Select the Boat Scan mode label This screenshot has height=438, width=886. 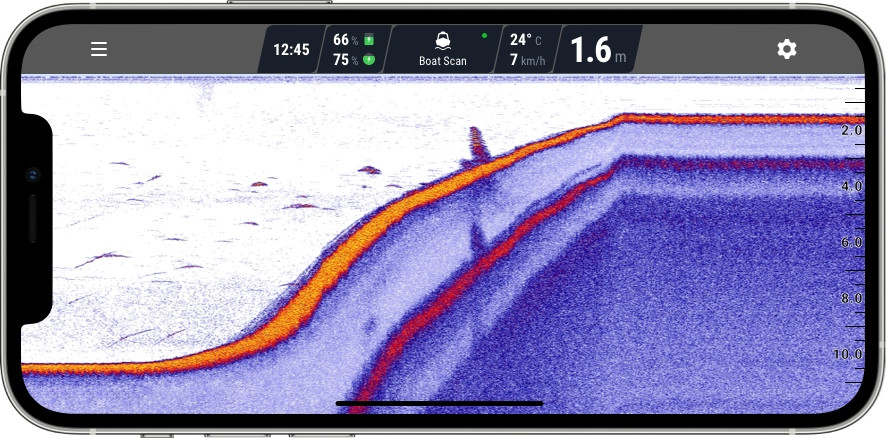(442, 61)
